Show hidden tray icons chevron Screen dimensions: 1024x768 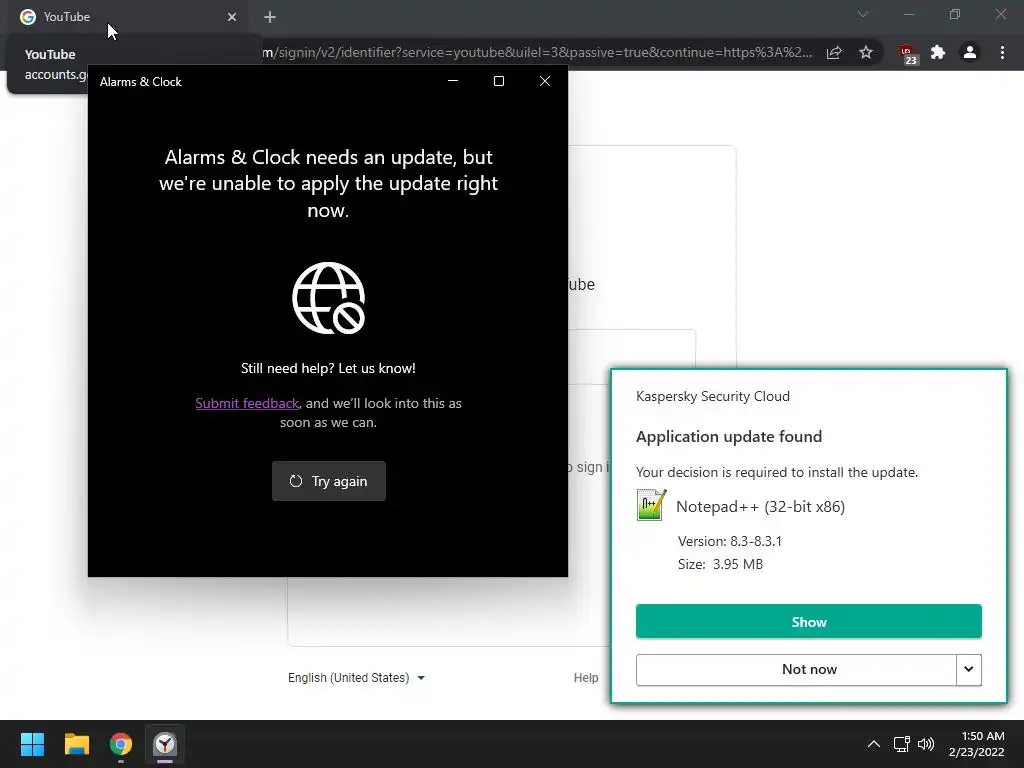[874, 744]
